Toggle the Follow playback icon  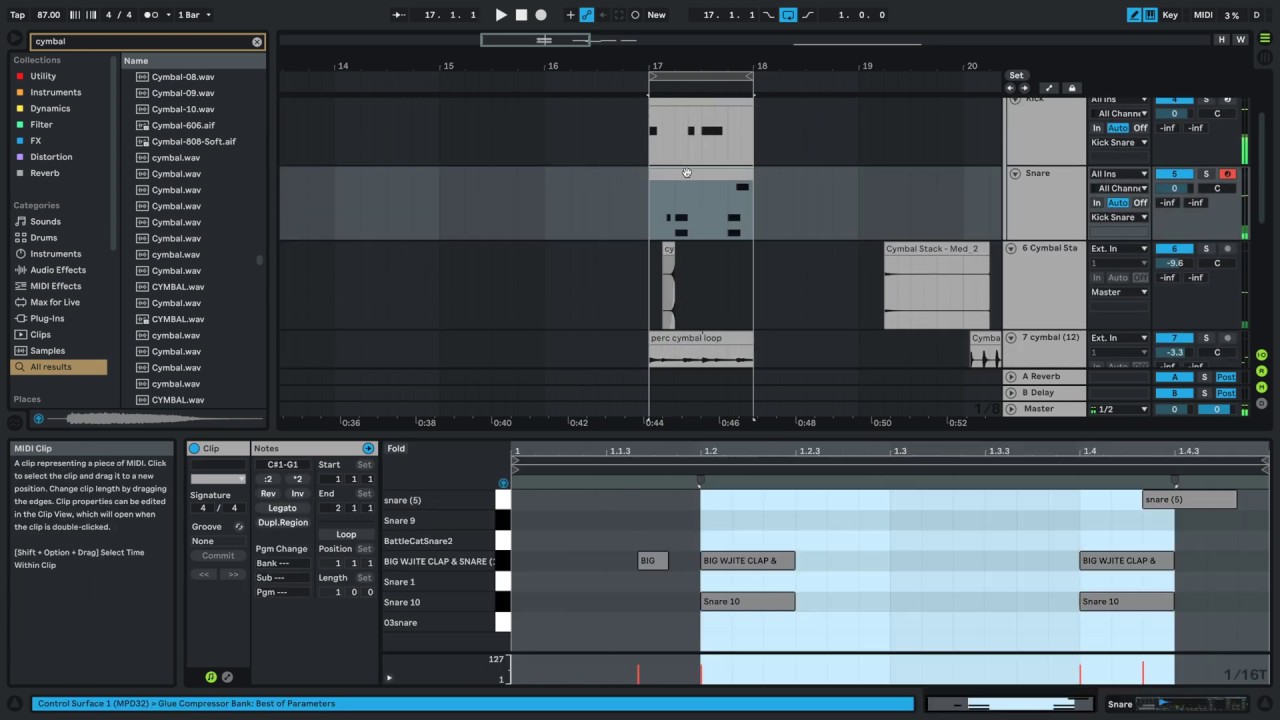[399, 15]
